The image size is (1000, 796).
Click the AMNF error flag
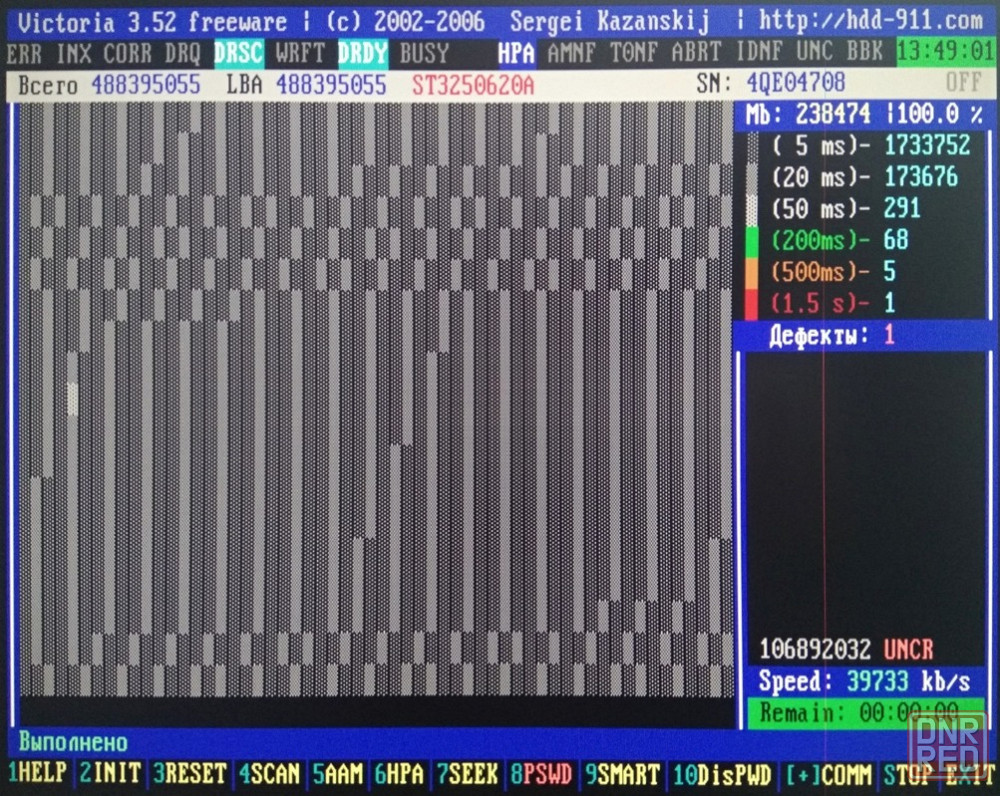pyautogui.click(x=572, y=52)
